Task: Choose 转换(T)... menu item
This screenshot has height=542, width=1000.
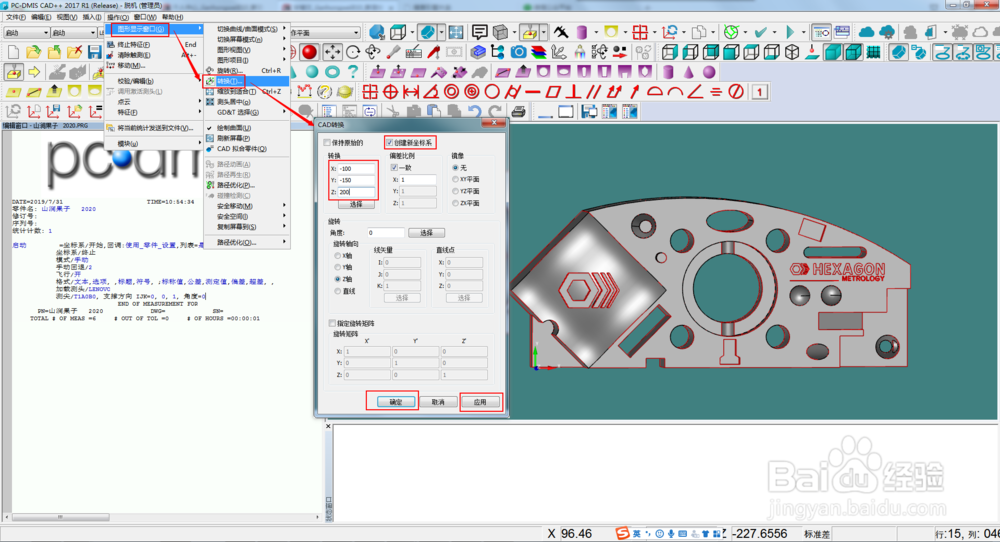Action: click(x=247, y=81)
